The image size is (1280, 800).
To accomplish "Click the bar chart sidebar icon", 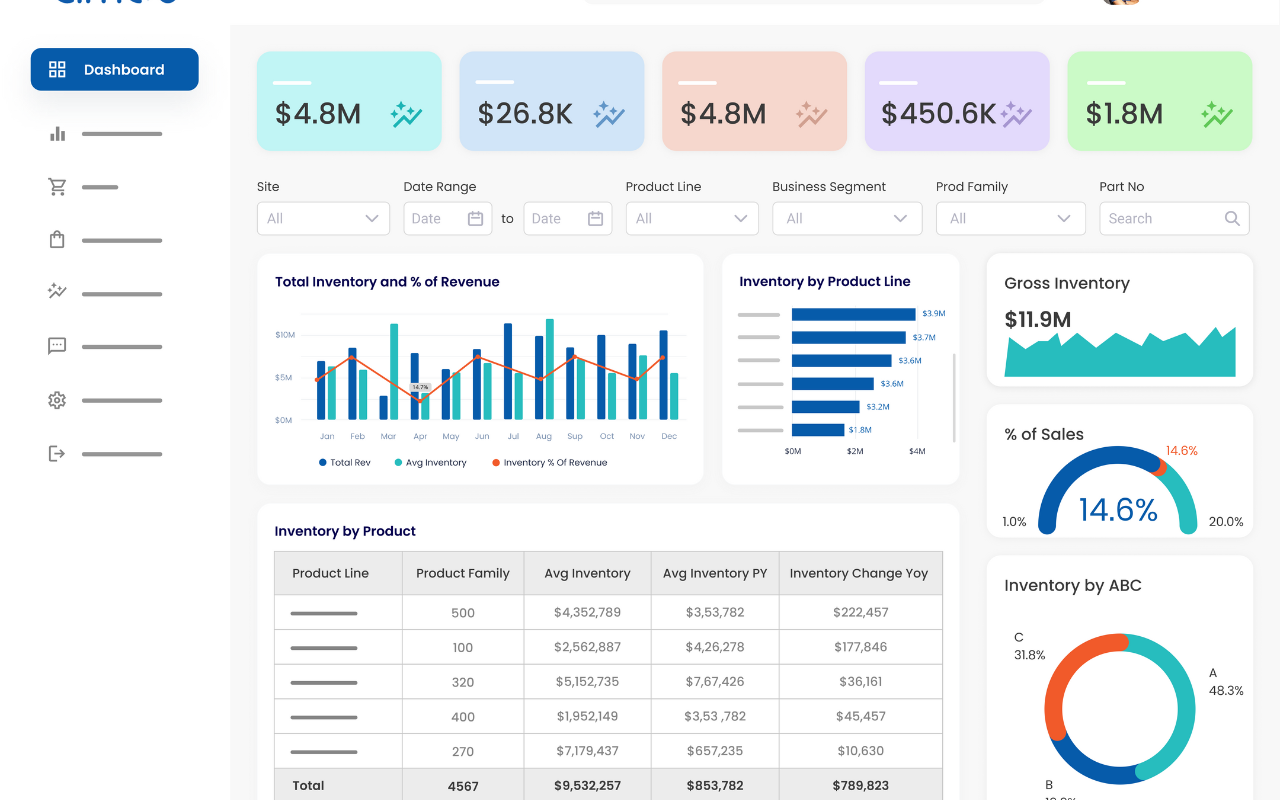I will click(57, 133).
